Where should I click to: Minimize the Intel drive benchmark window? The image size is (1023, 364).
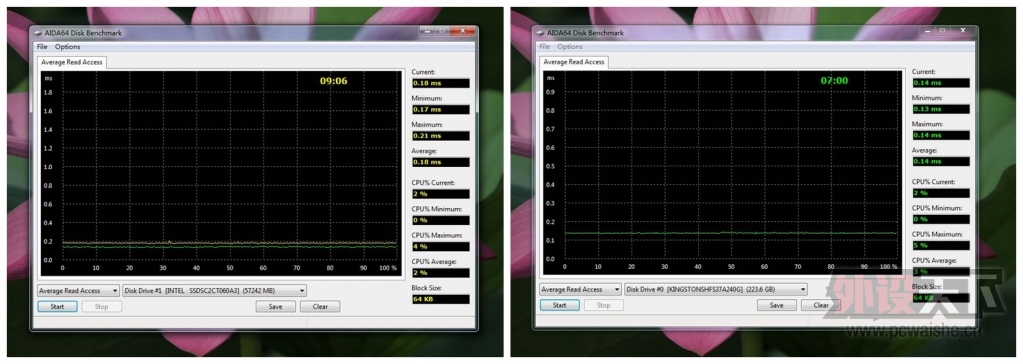tap(426, 31)
